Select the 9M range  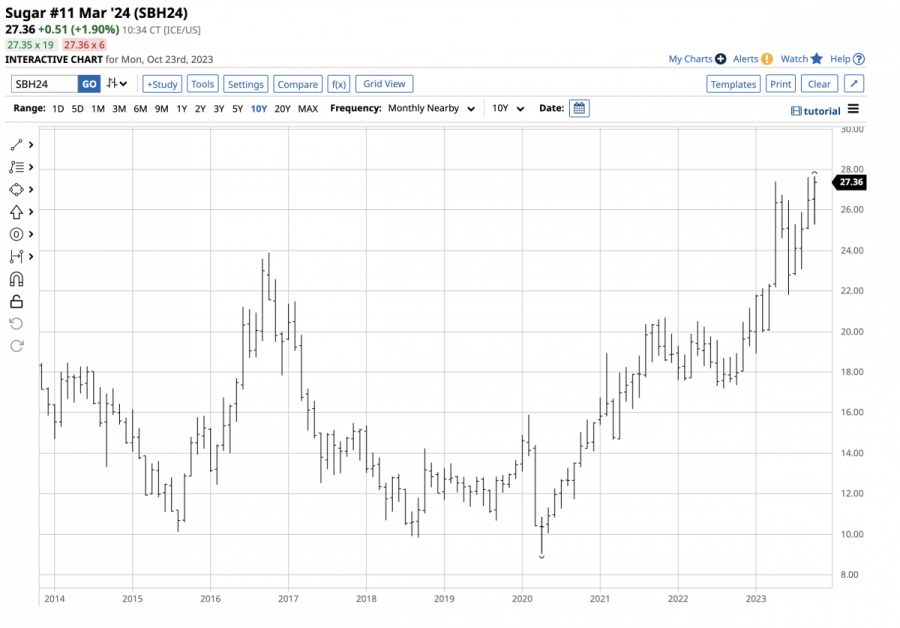point(161,108)
